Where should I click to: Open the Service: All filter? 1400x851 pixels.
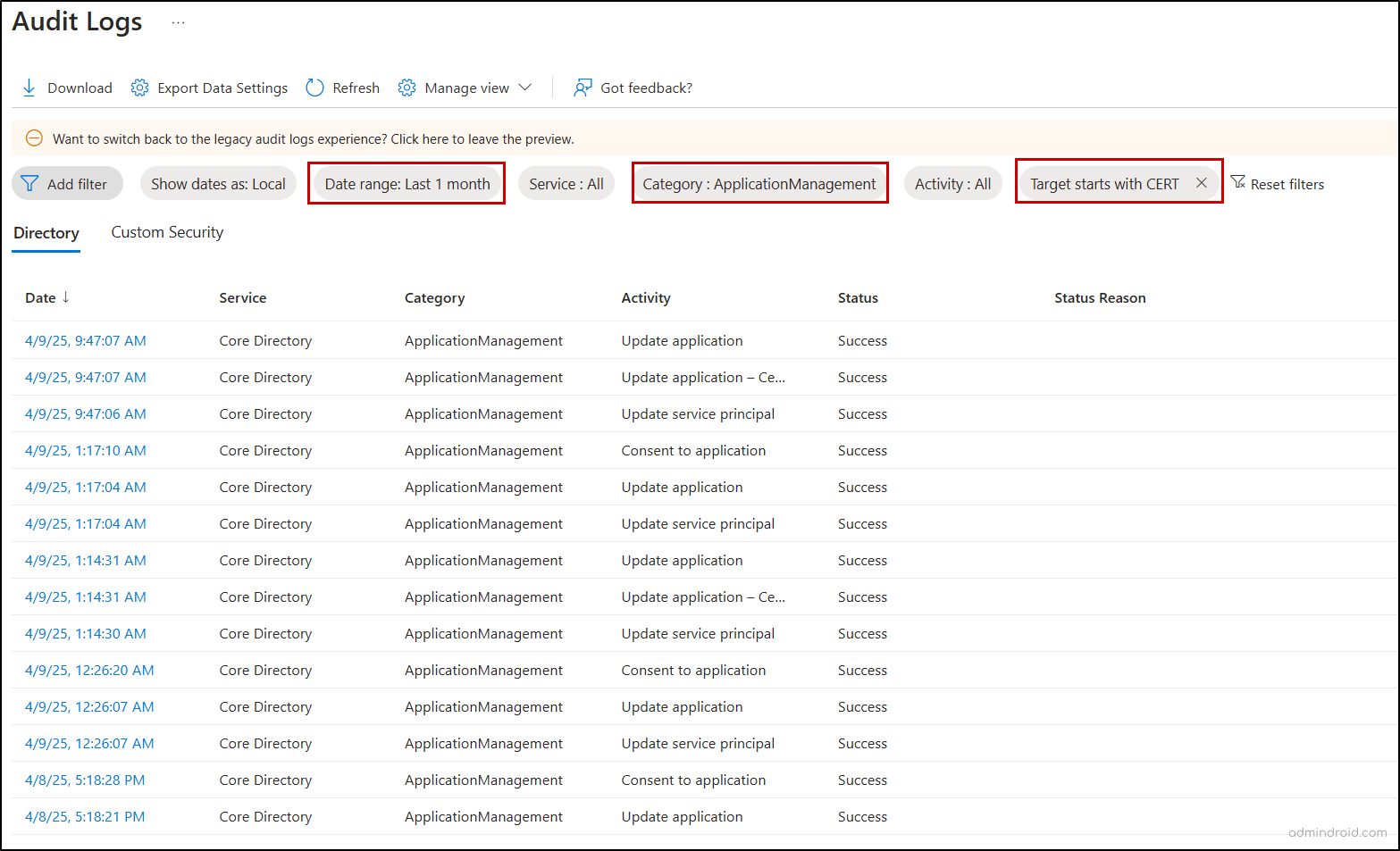point(566,183)
